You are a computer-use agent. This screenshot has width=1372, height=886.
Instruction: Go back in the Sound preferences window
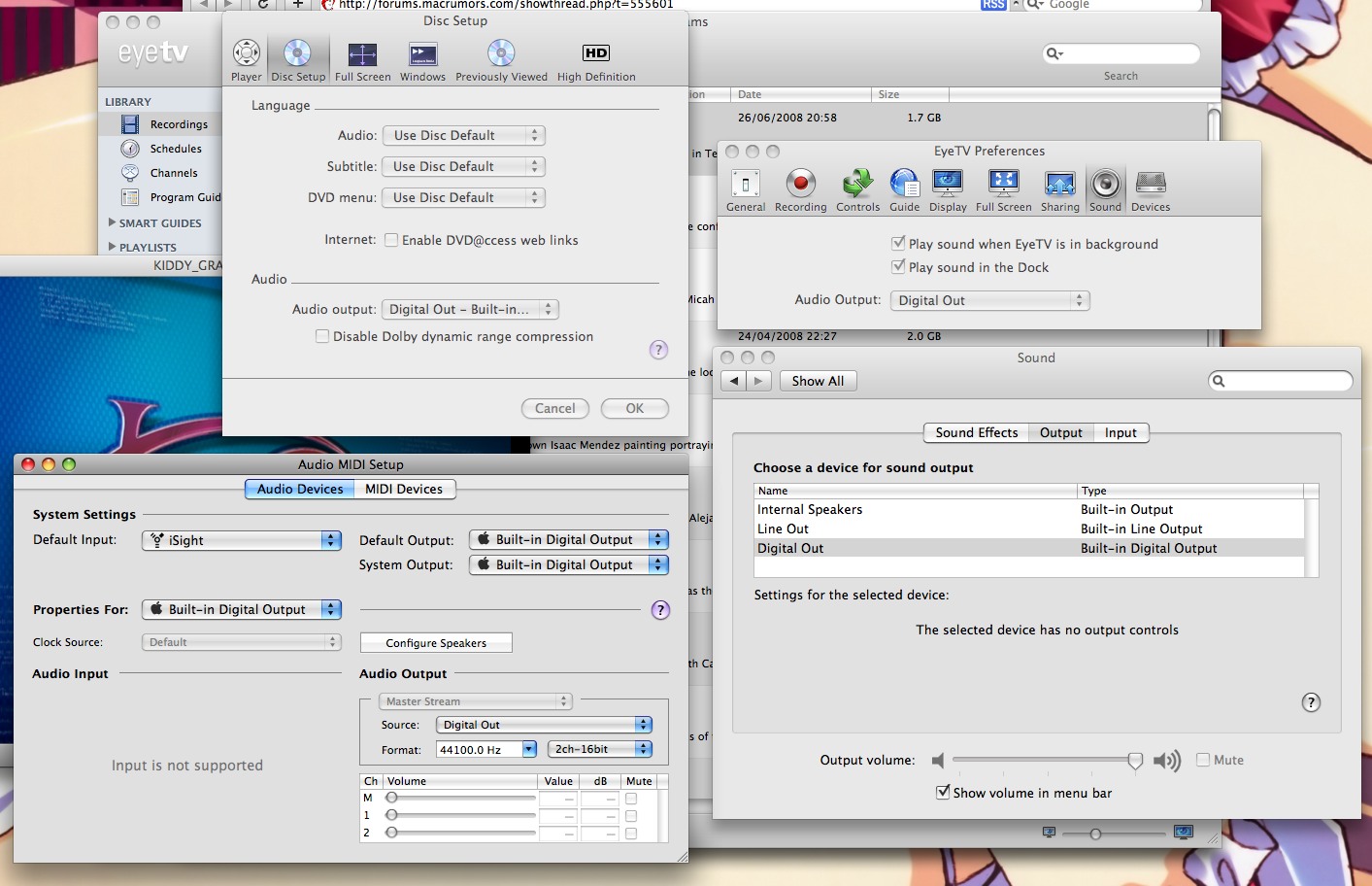pyautogui.click(x=734, y=381)
